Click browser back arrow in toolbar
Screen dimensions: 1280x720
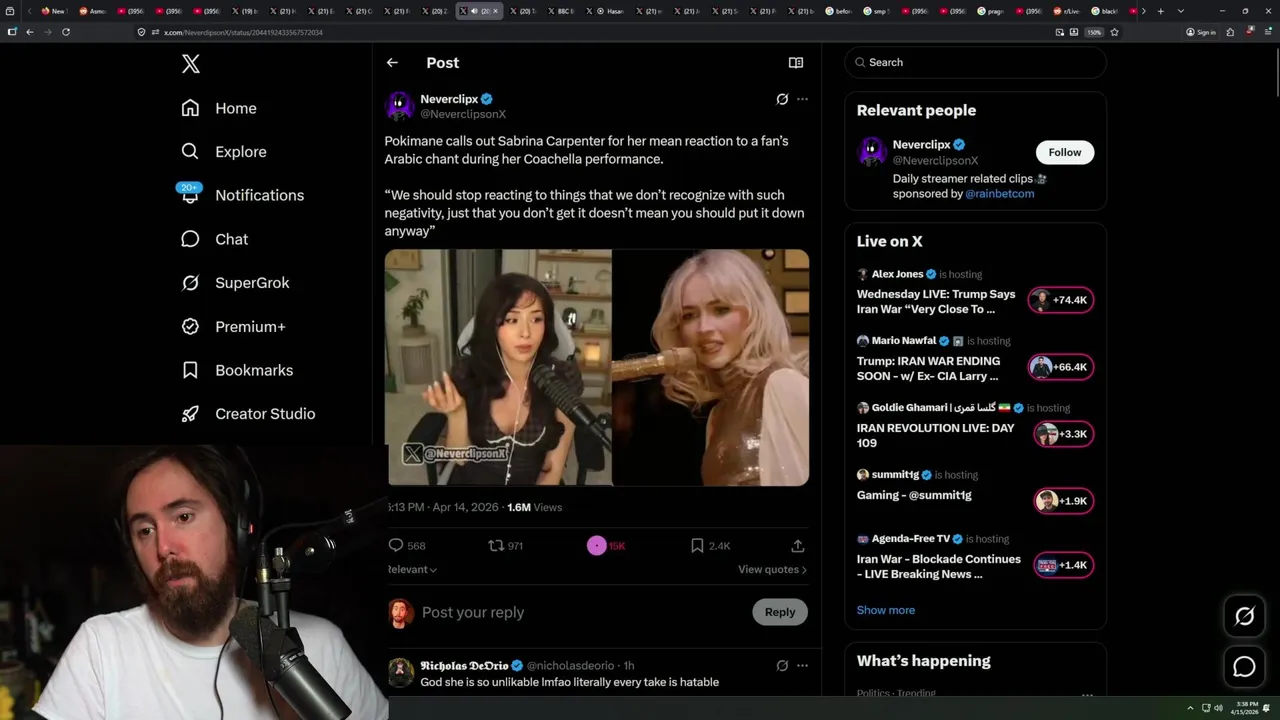click(30, 32)
